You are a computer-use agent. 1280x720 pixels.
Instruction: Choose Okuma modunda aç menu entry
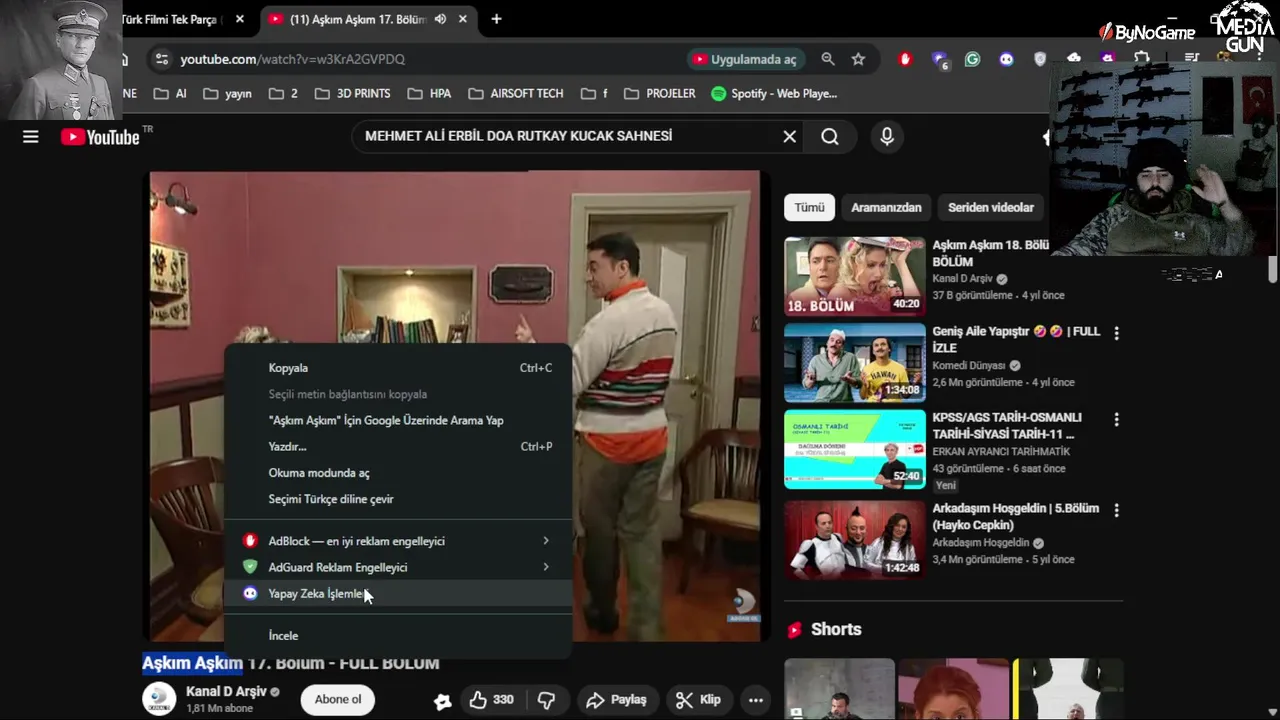pyautogui.click(x=398, y=473)
